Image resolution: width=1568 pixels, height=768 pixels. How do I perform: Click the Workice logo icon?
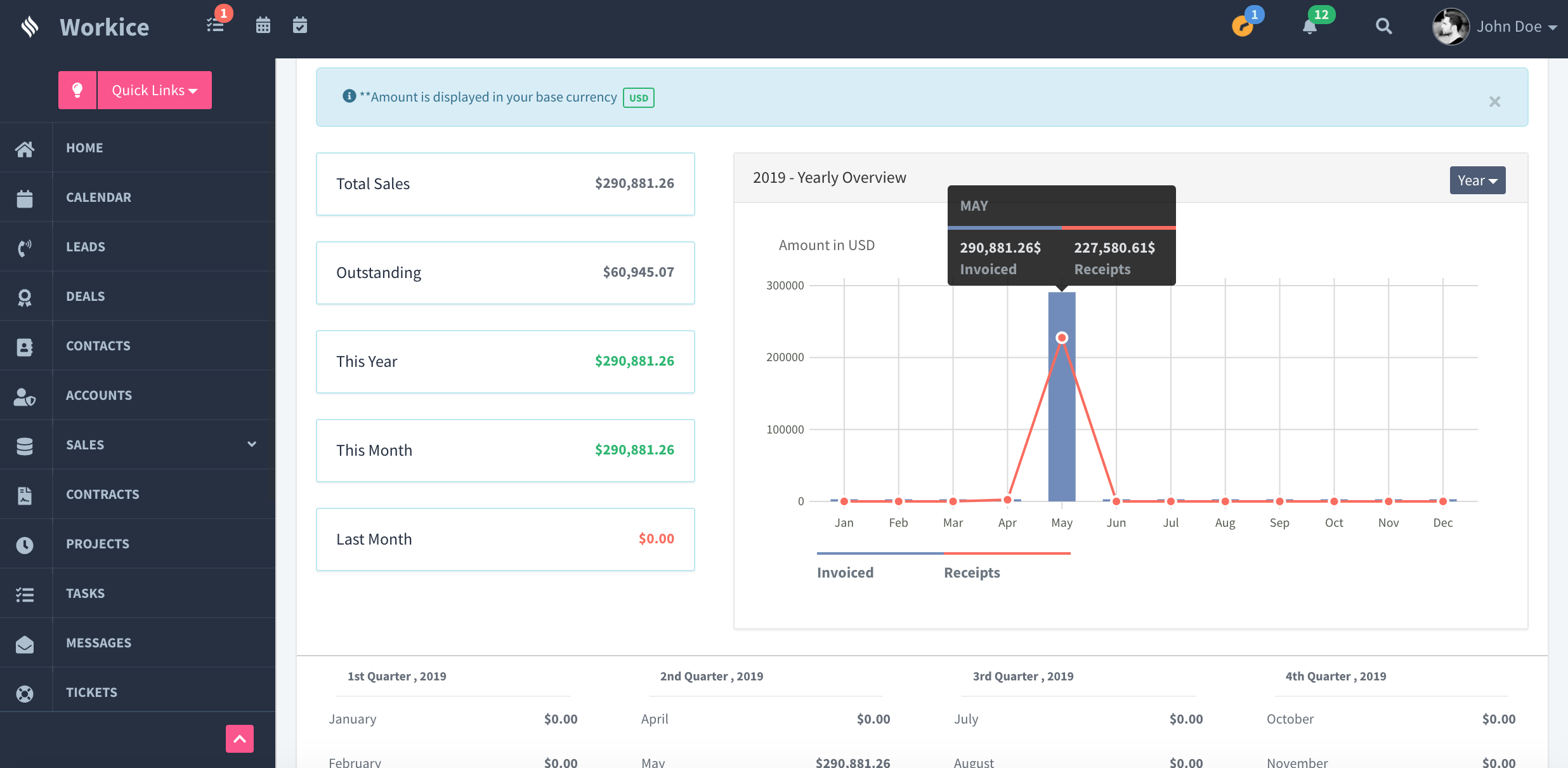click(30, 27)
